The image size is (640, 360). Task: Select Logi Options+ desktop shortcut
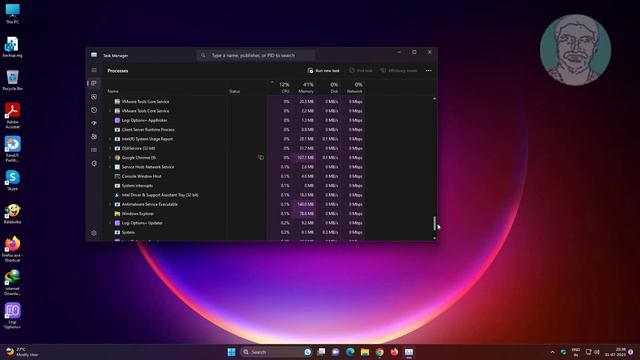(x=12, y=316)
